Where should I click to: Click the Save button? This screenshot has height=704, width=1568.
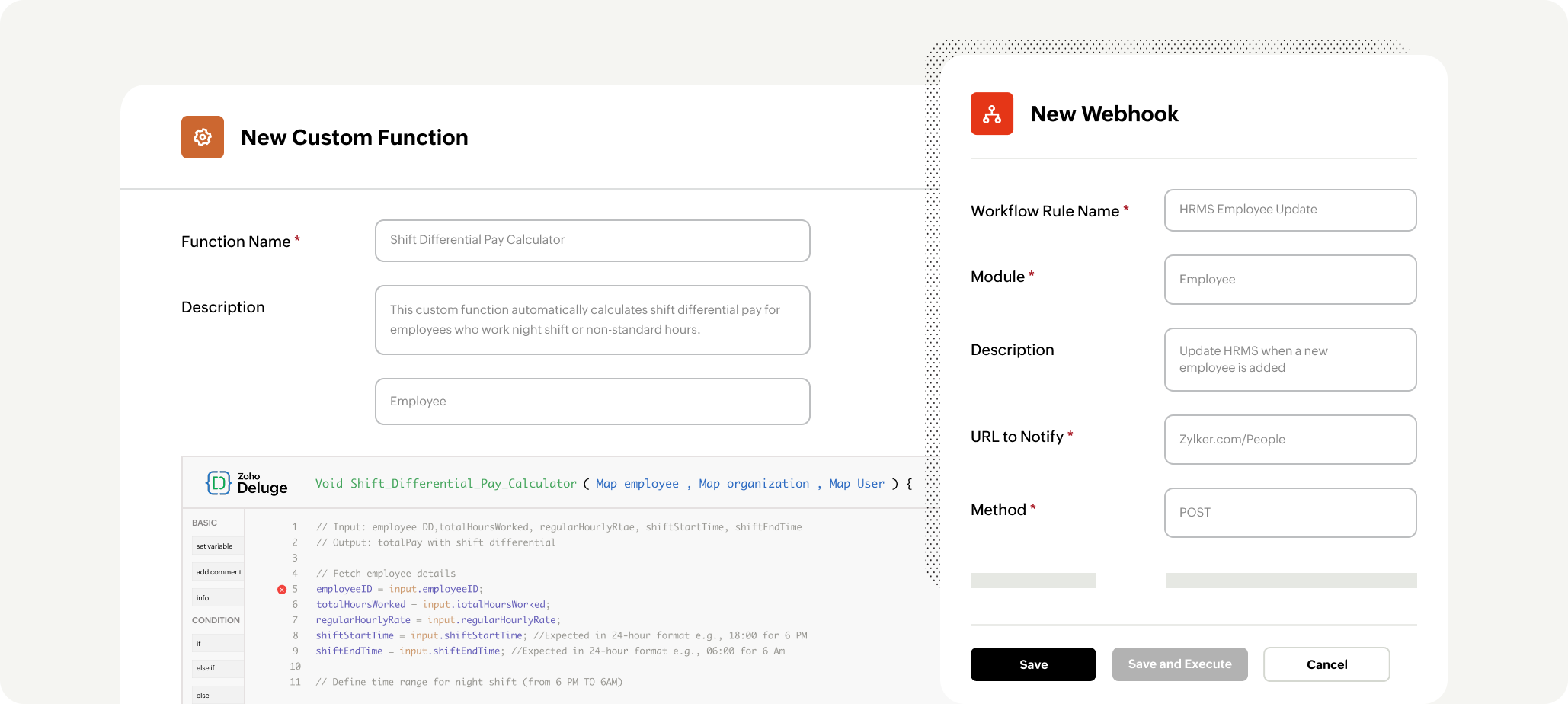[x=1032, y=664]
